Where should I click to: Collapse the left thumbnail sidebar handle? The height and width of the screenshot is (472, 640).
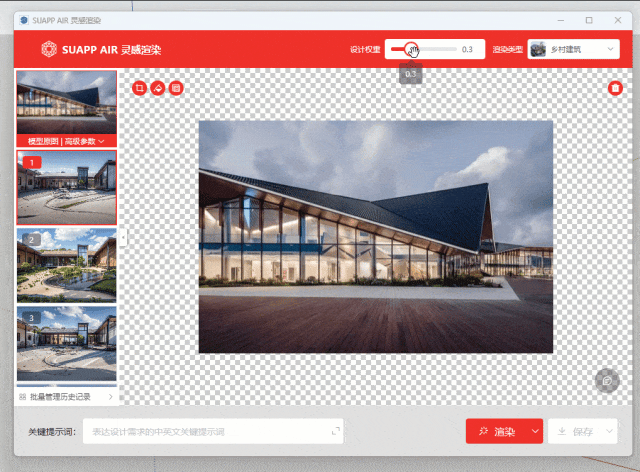click(123, 237)
